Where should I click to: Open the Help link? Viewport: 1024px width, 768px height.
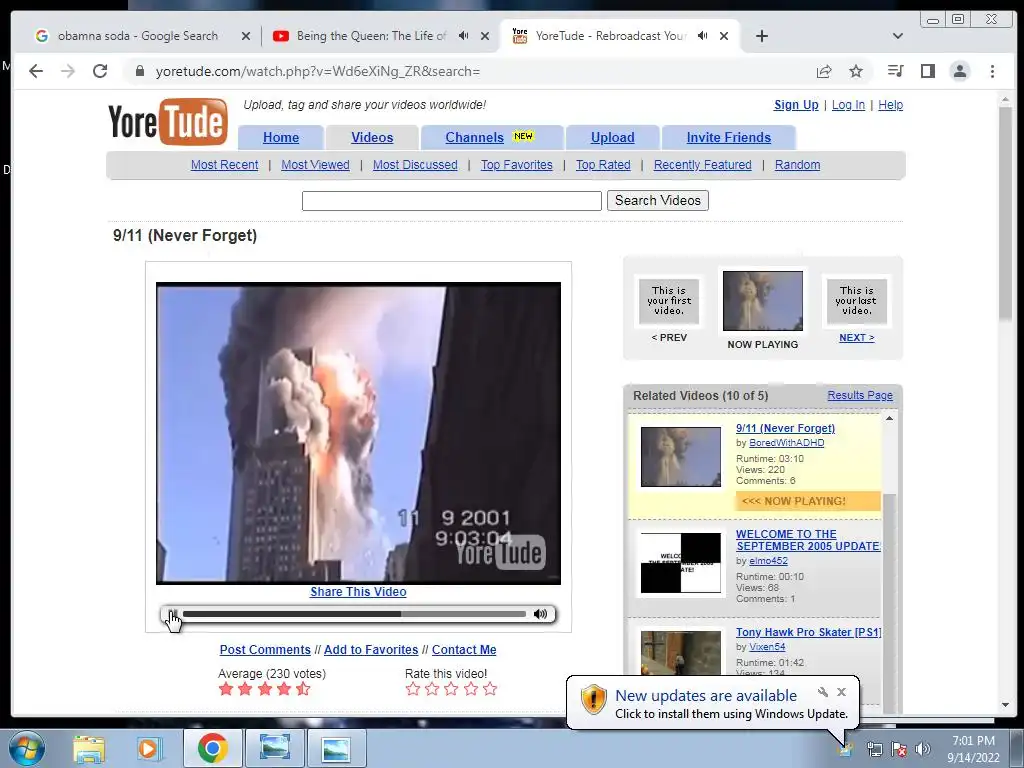click(890, 104)
